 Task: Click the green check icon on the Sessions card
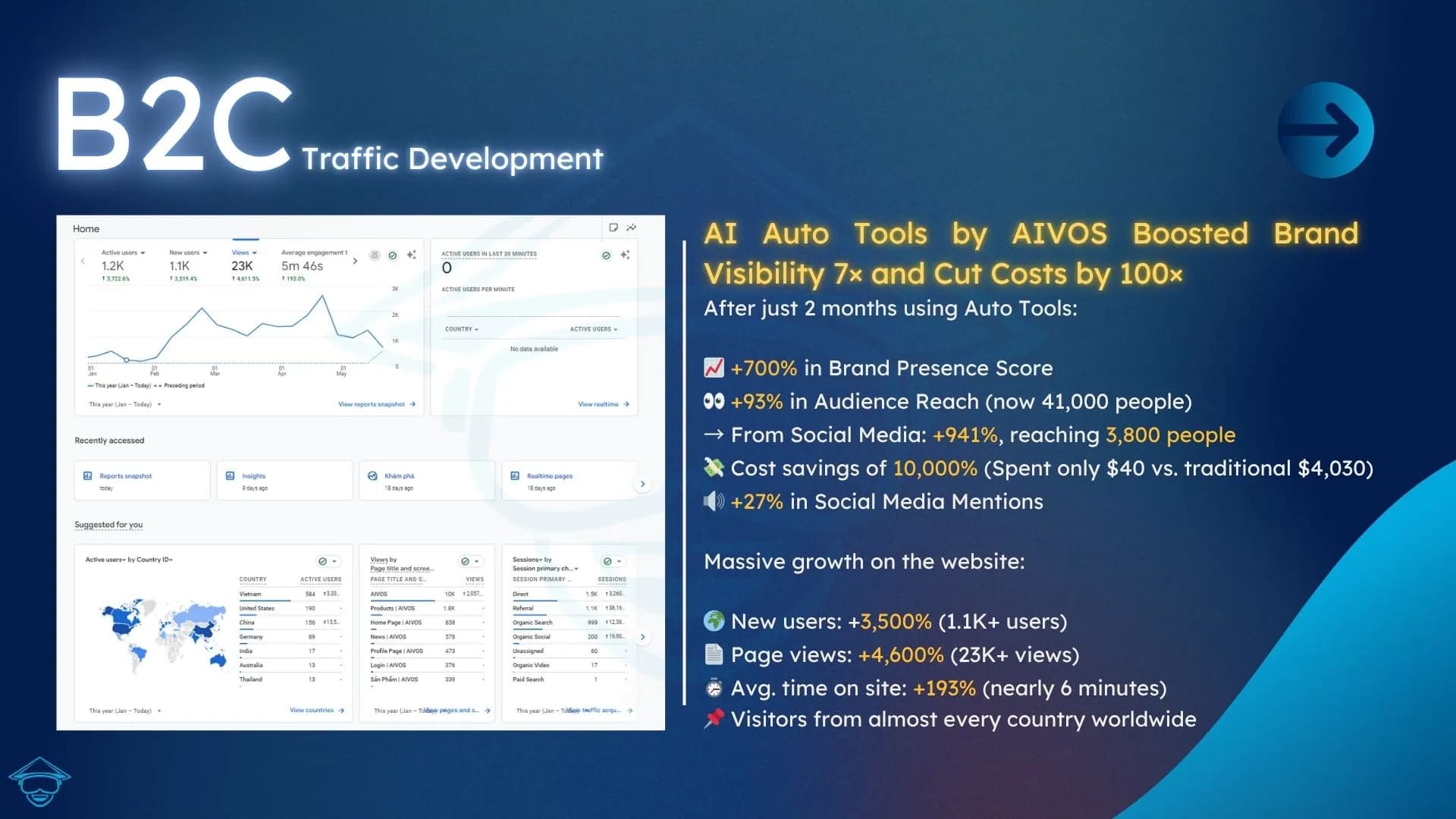click(607, 561)
